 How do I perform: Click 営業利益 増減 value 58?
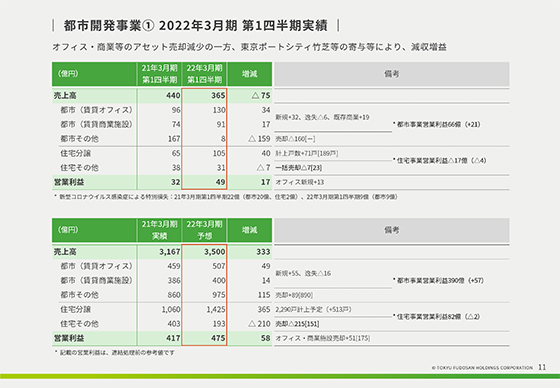(x=265, y=338)
